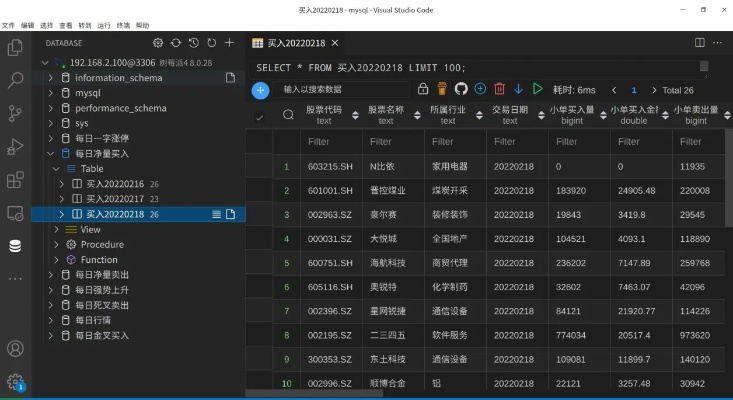Expand the View node
Viewport: 733px width, 400px height.
(x=56, y=229)
